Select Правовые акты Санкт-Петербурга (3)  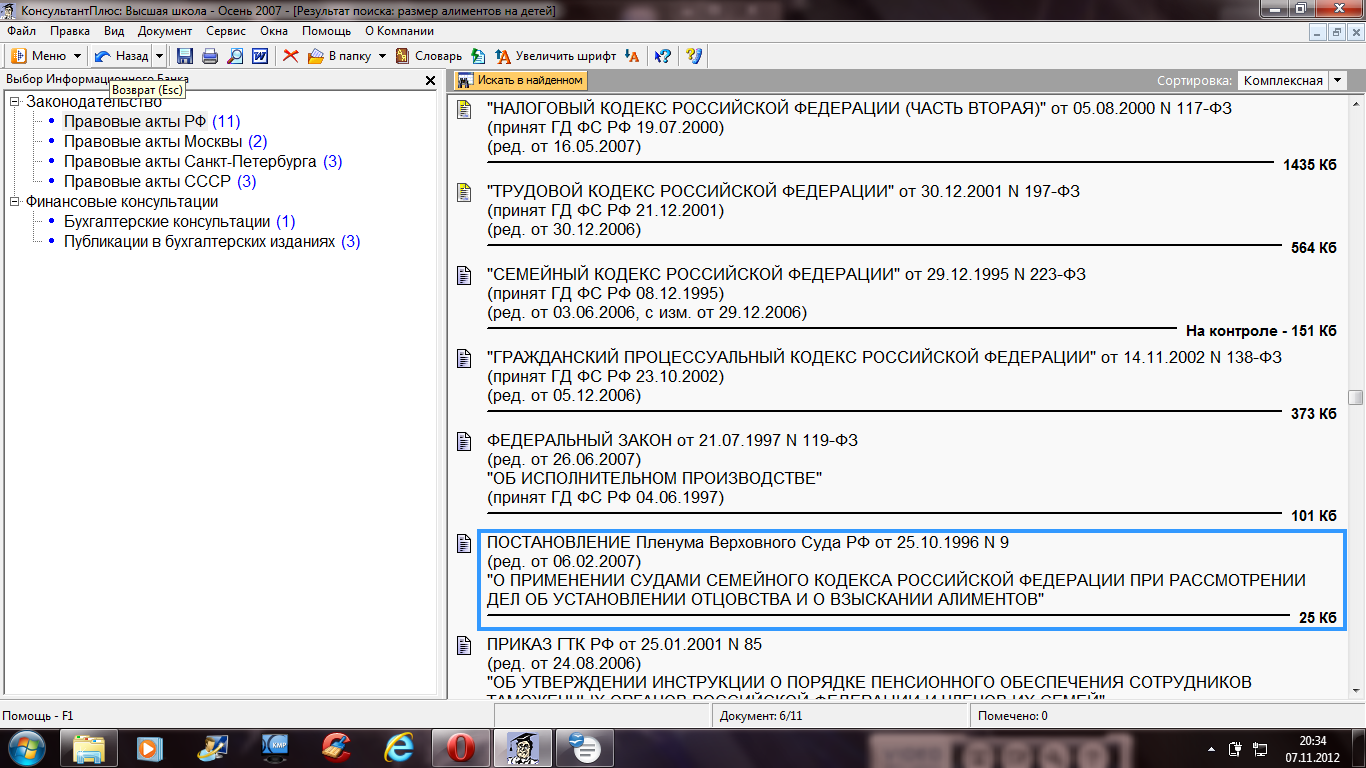(x=203, y=161)
